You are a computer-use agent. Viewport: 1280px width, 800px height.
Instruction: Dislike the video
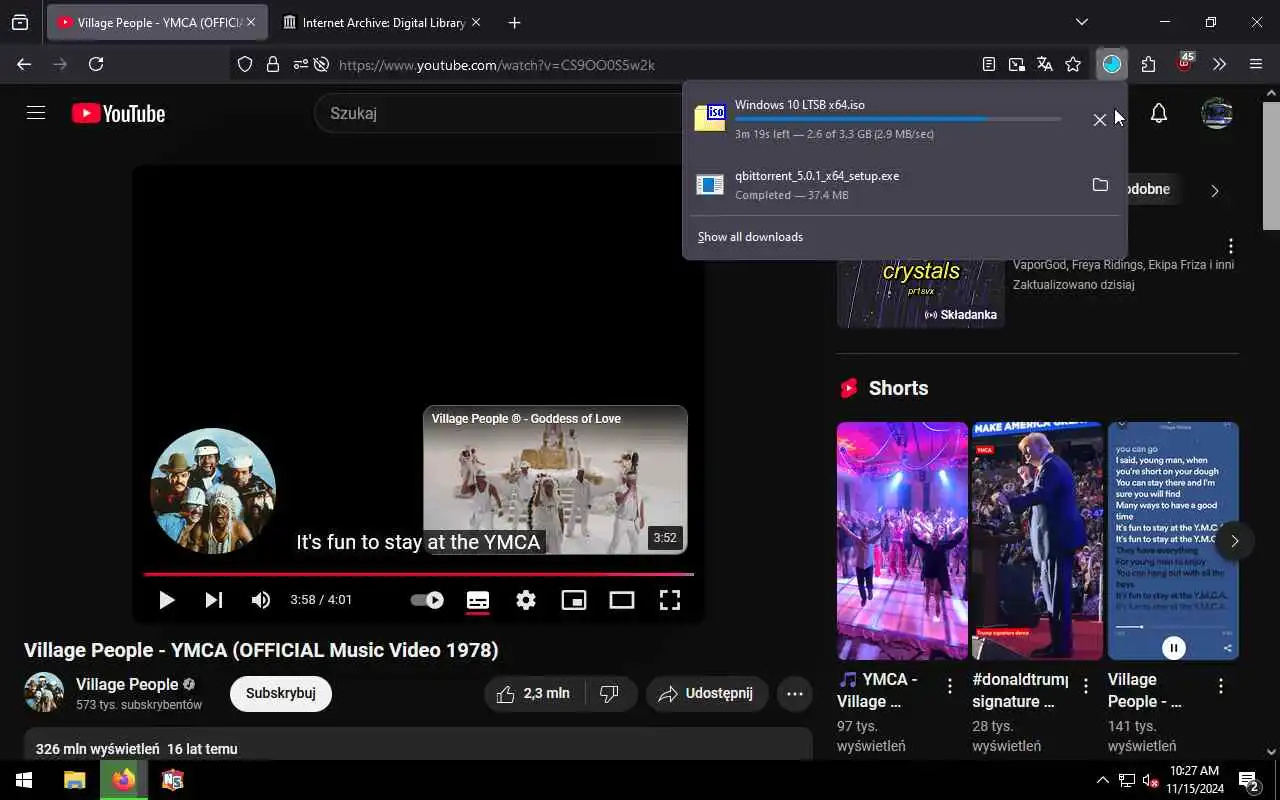610,693
